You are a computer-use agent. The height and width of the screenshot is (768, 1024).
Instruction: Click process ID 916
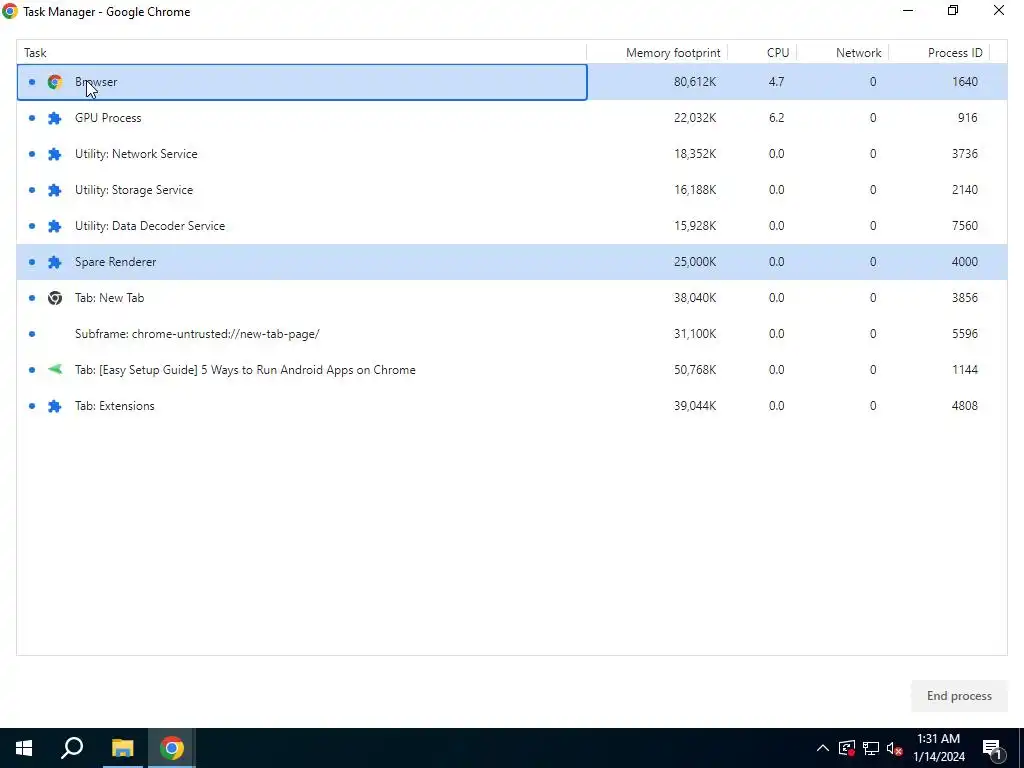(x=967, y=118)
